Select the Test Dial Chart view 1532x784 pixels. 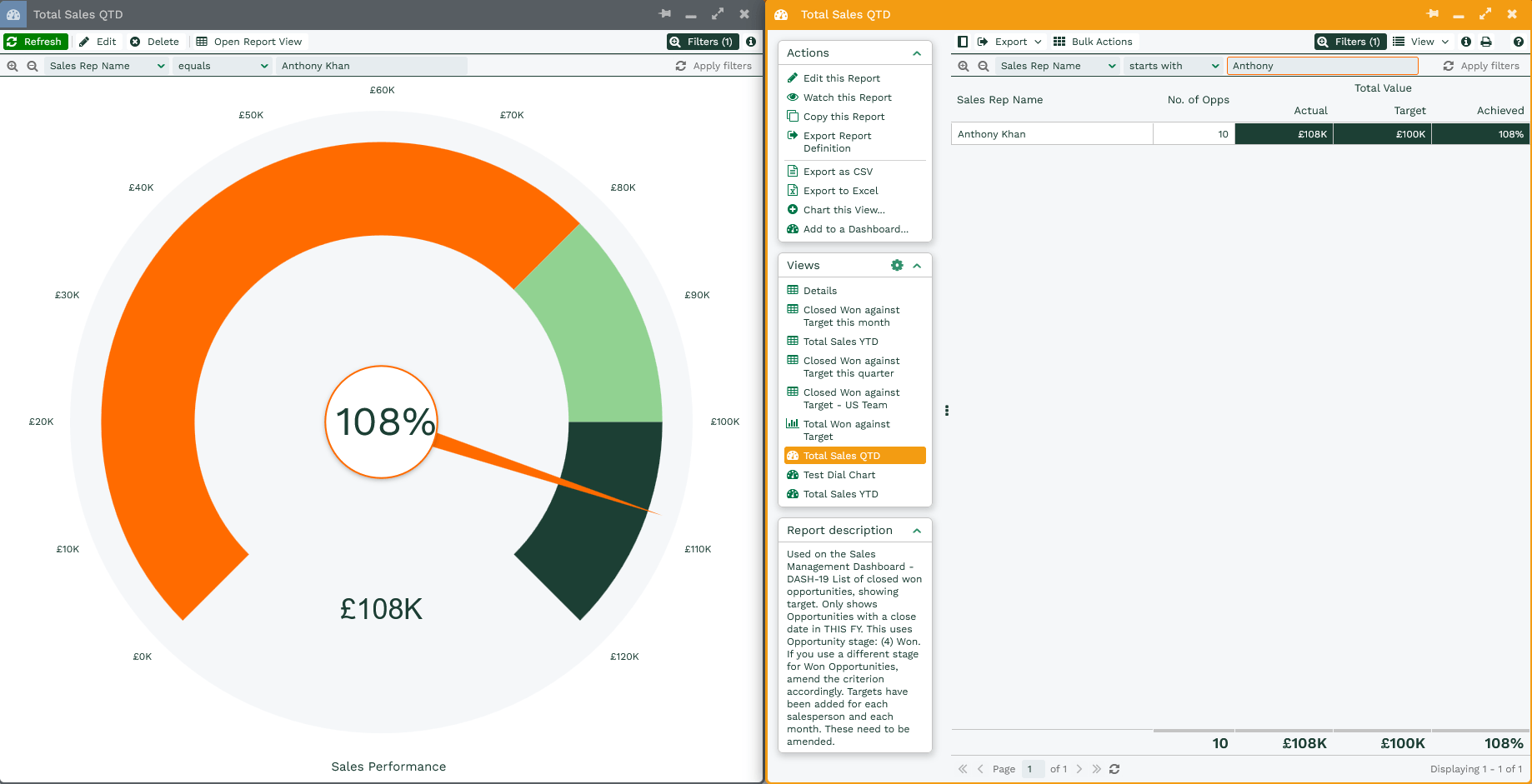(839, 475)
